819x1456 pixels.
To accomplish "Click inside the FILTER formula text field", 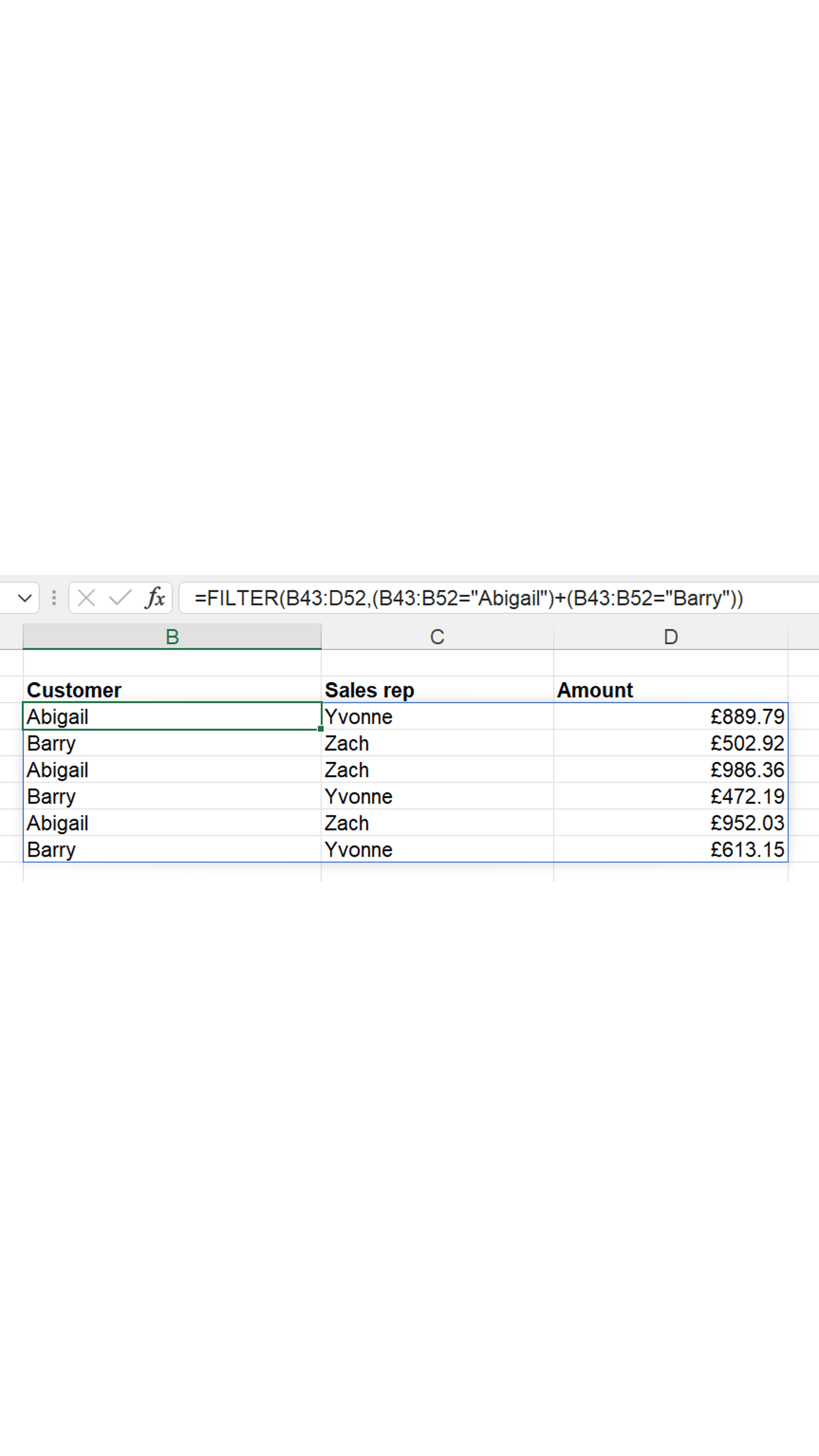I will (469, 598).
